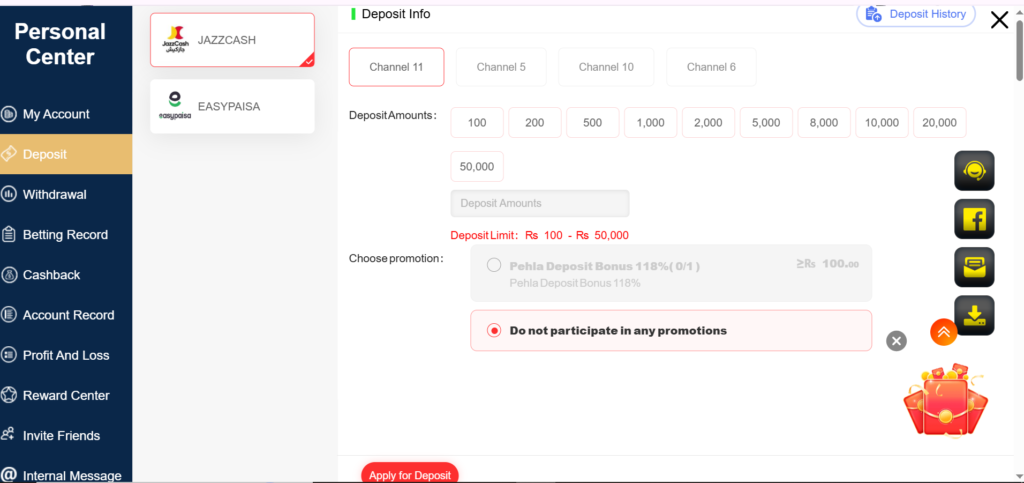Viewport: 1024px width, 483px height.
Task: Click the orange scroll-to-top arrow icon
Action: pos(944,332)
